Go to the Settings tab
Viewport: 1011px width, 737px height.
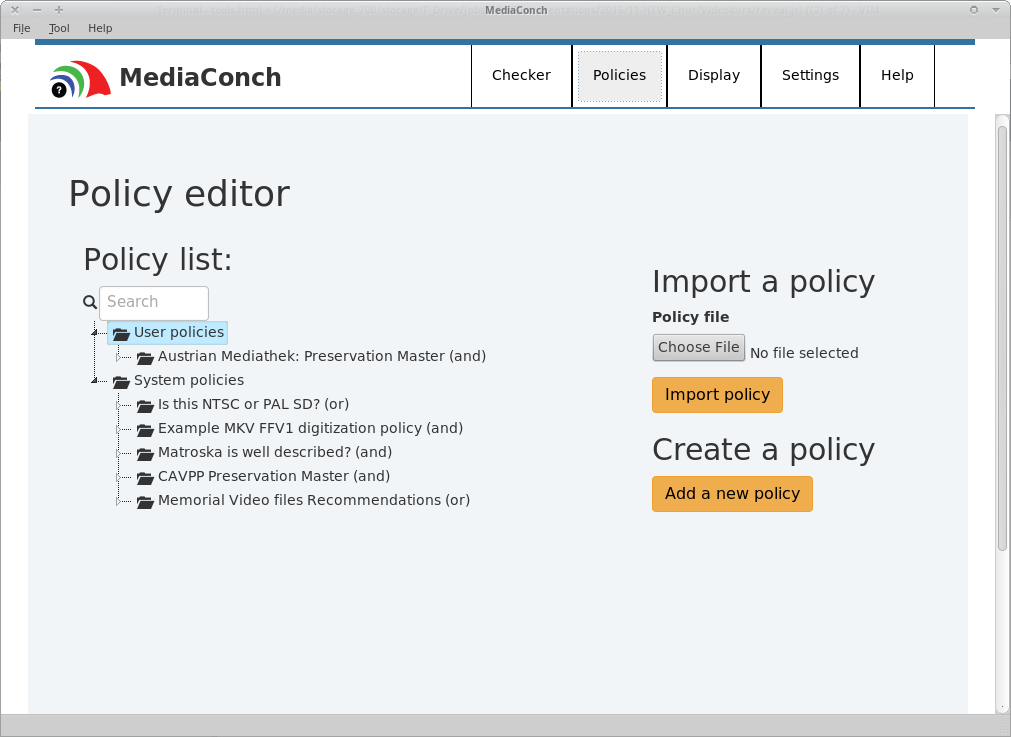pyautogui.click(x=810, y=75)
